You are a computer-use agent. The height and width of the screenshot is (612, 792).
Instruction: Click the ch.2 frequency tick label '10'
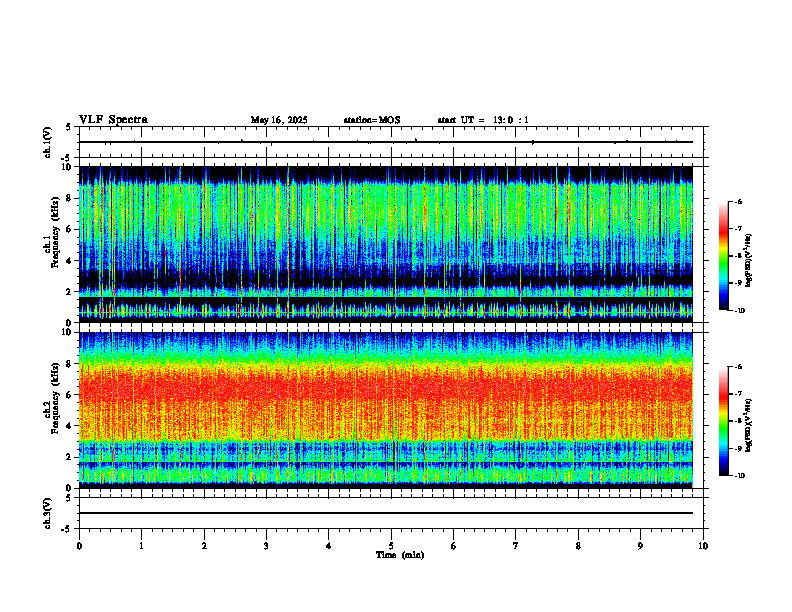(x=68, y=332)
